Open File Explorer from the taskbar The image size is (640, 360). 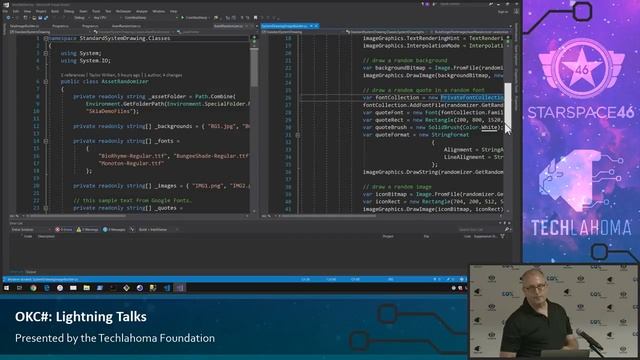(x=87, y=288)
